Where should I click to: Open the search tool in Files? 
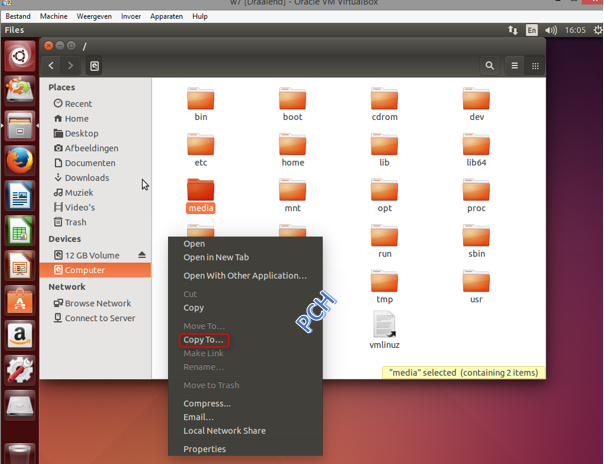tap(489, 66)
